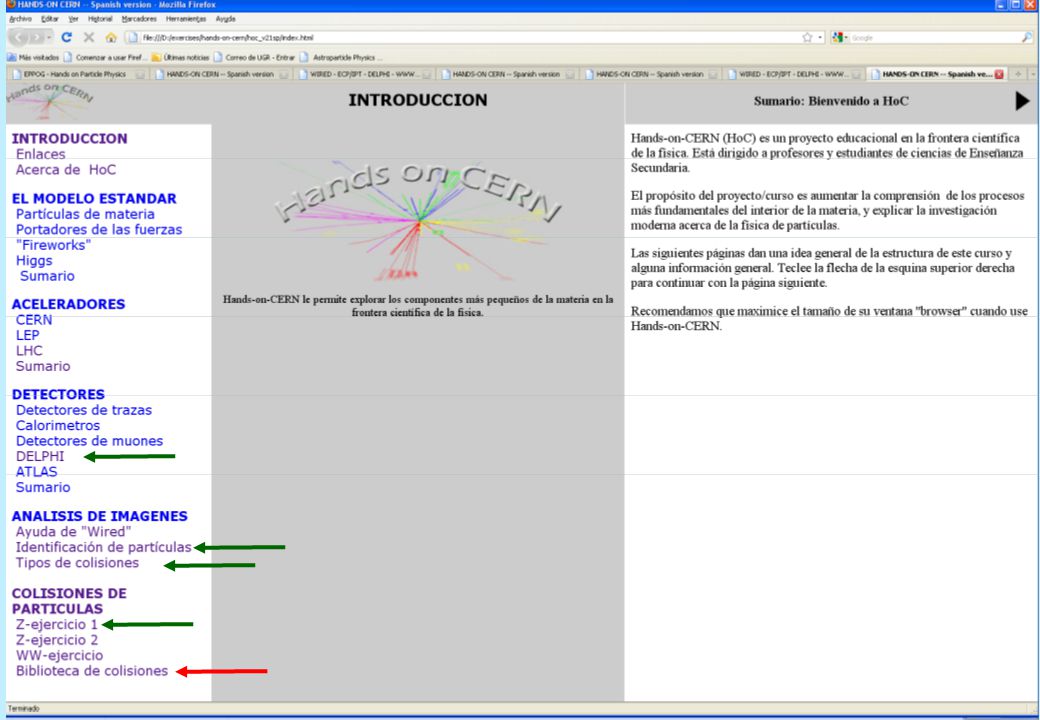1040x720 pixels.
Task: Open the Historial menu
Action: (x=100, y=19)
